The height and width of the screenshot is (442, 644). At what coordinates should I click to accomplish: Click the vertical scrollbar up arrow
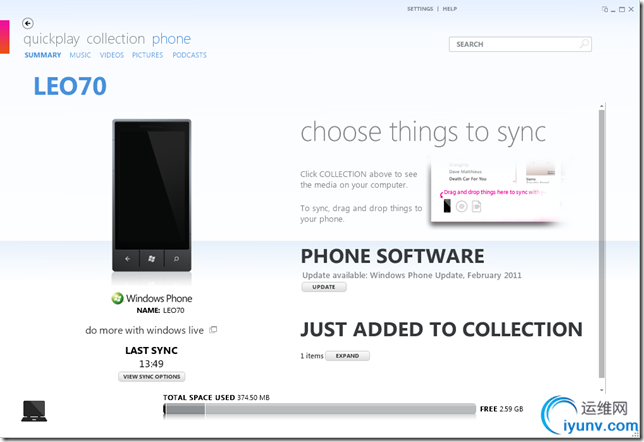click(602, 106)
